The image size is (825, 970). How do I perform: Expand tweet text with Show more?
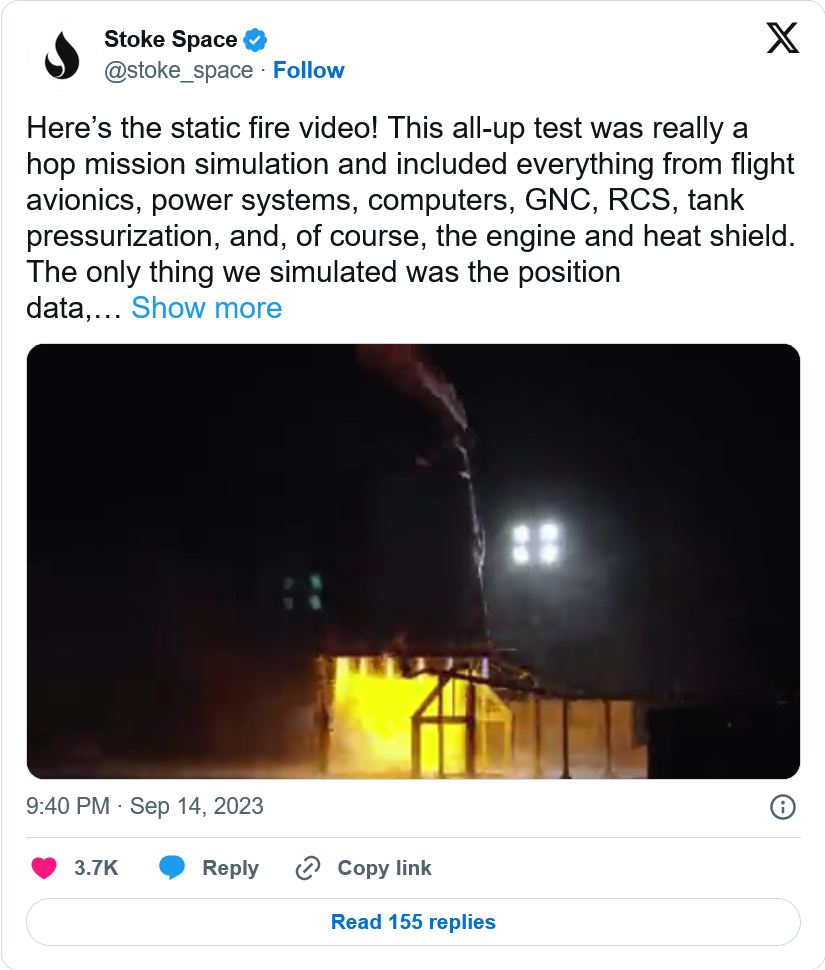tap(206, 307)
